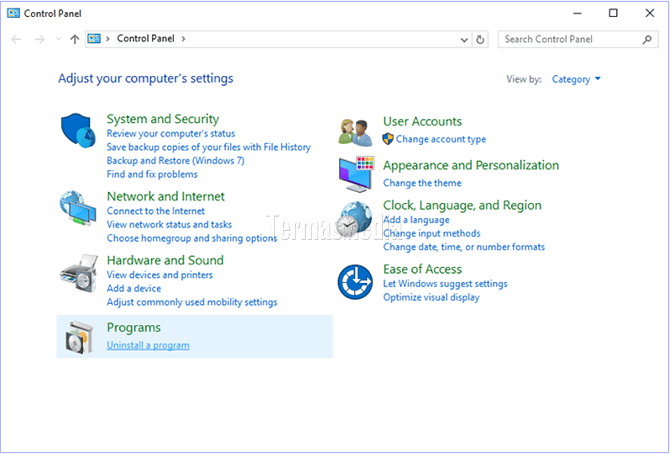Open Save backup copies with File History

pos(209,147)
